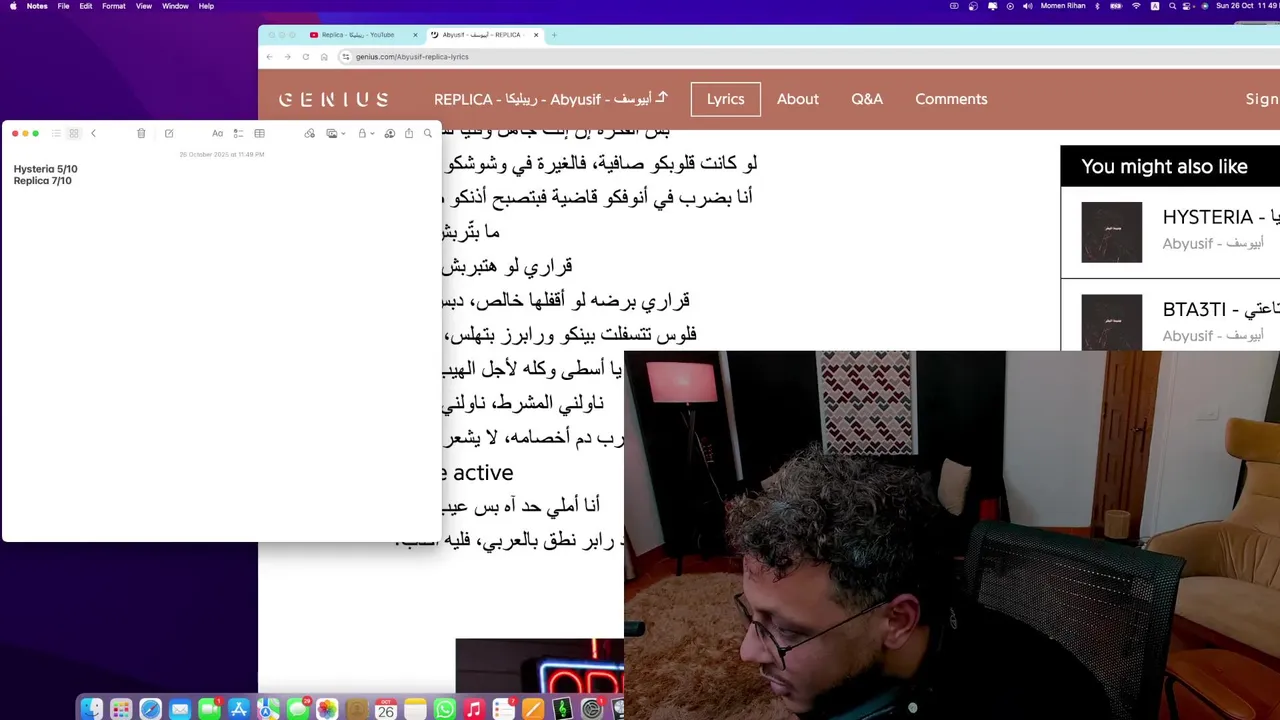
Task: Open the BTA3TI album cover thumbnail
Action: tap(1111, 320)
